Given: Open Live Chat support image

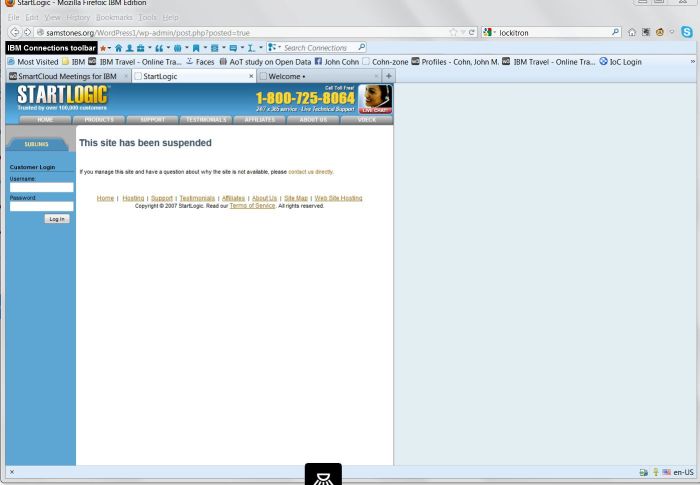Looking at the screenshot, I should 376,99.
